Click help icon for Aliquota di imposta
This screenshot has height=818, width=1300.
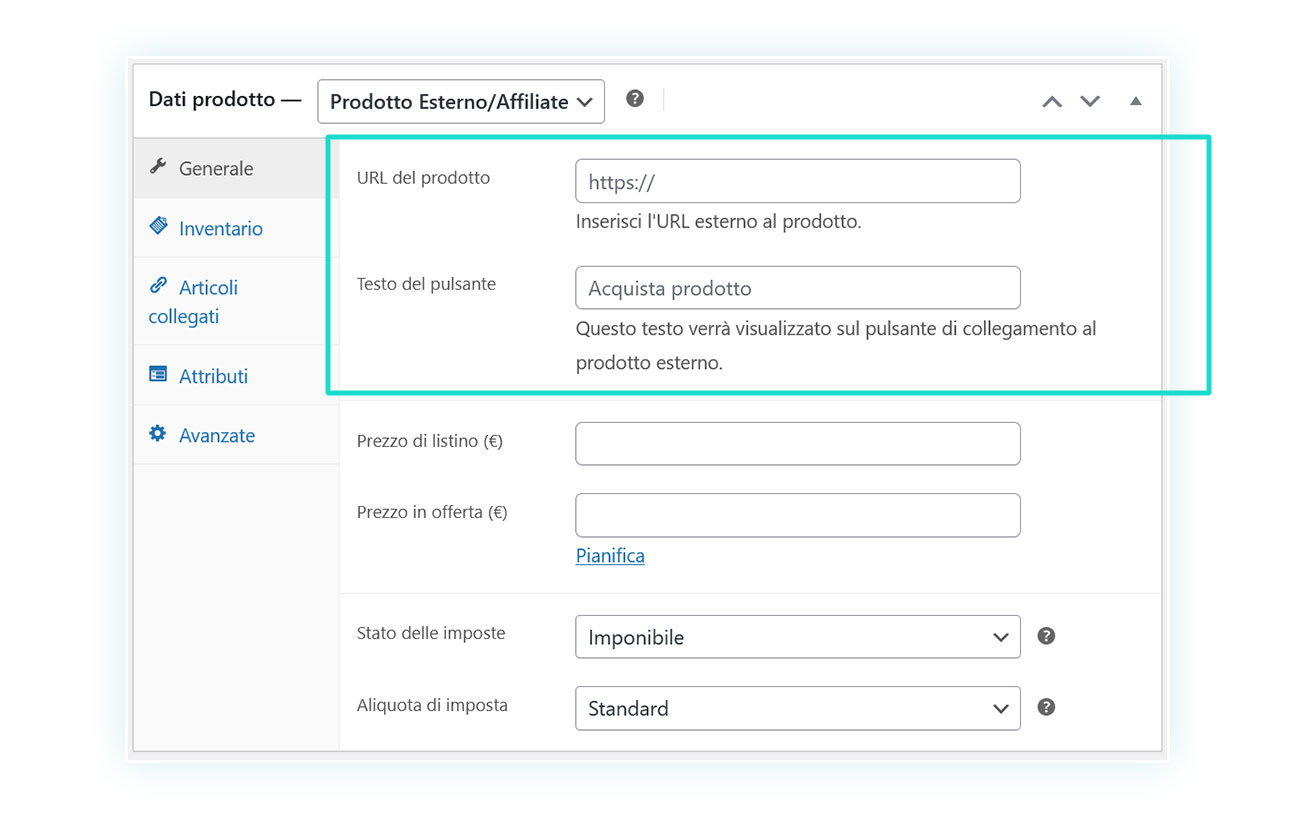[1046, 707]
